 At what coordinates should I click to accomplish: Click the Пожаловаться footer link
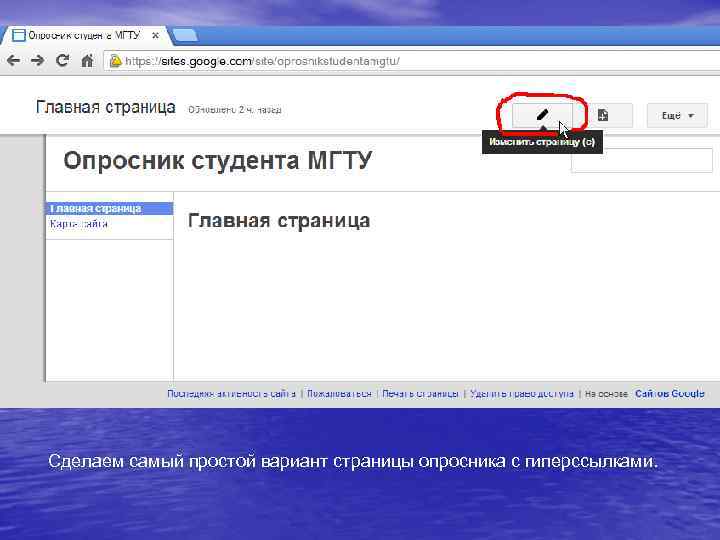(339, 394)
